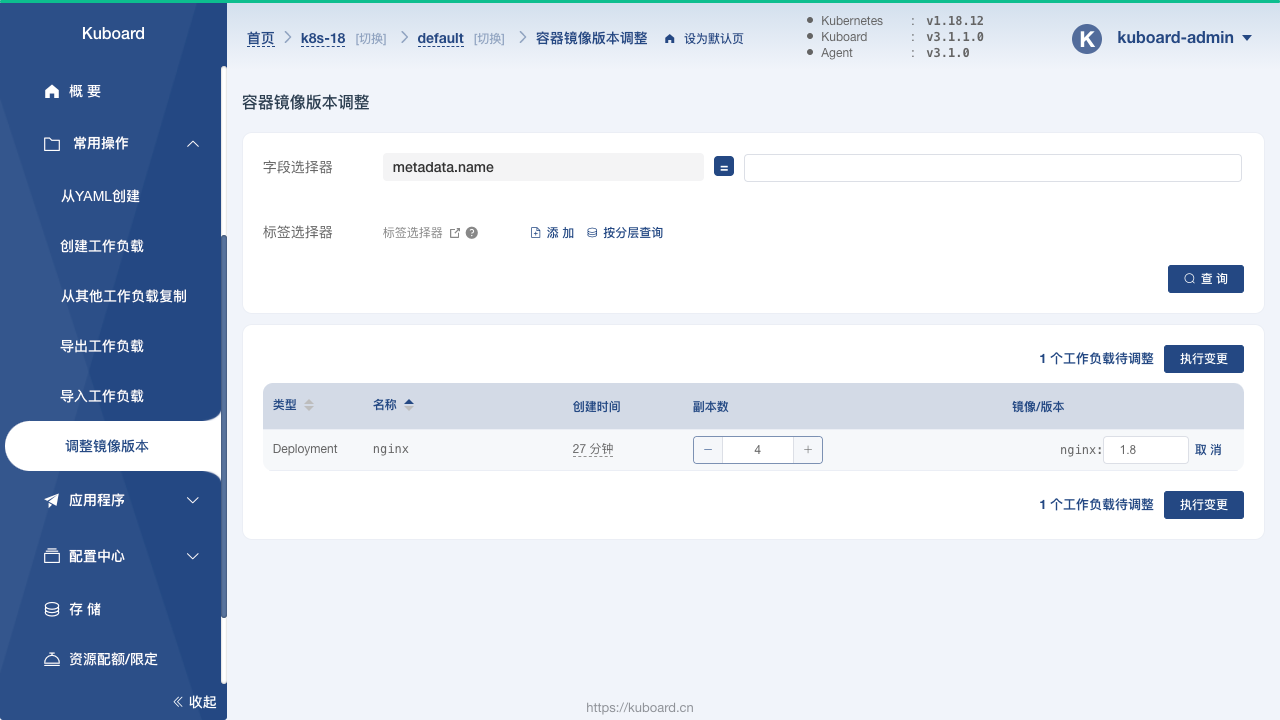Click the Agent version v3.1.0
This screenshot has width=1280, height=720.
[x=948, y=53]
